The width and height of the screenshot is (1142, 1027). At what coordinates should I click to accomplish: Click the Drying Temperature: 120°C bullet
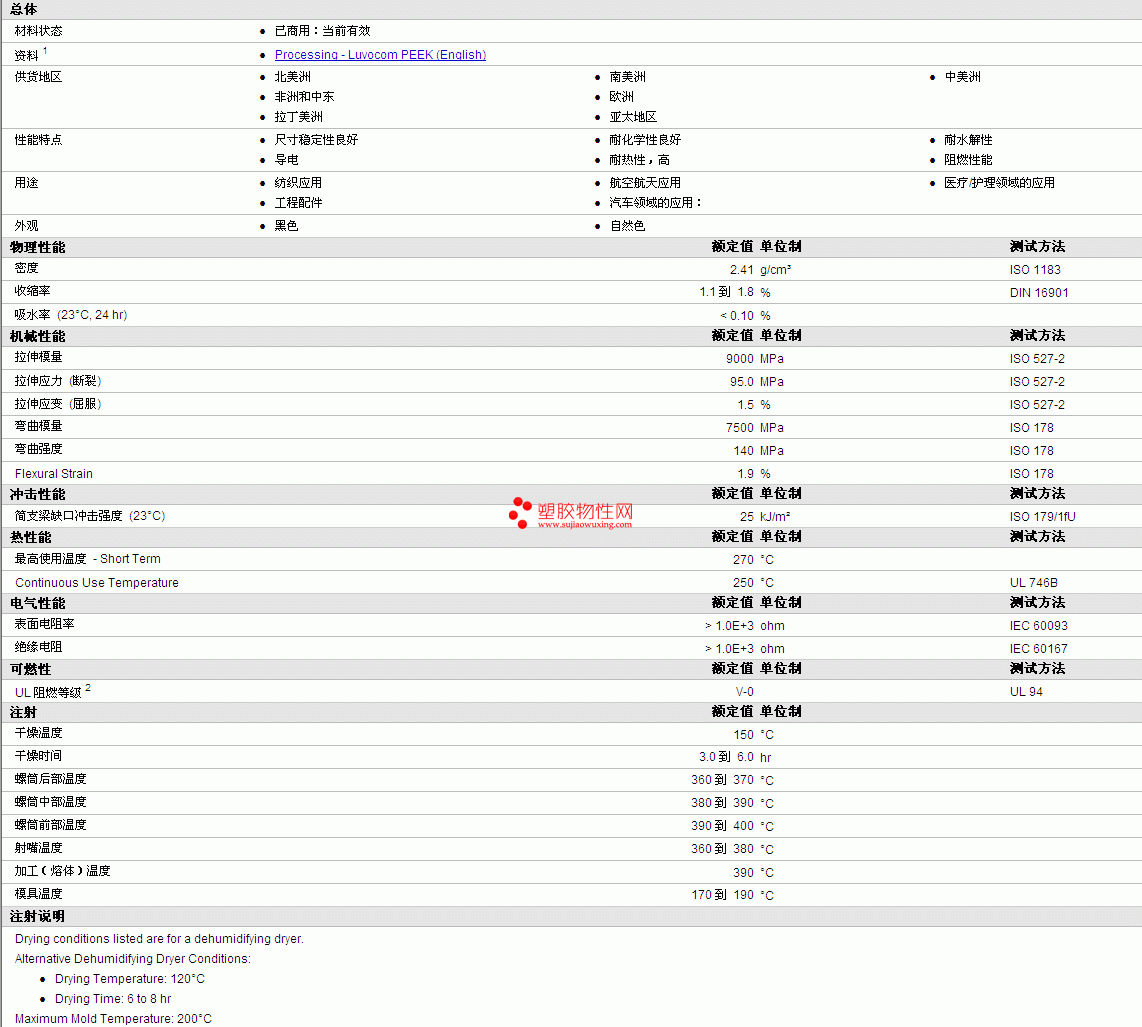pos(130,979)
